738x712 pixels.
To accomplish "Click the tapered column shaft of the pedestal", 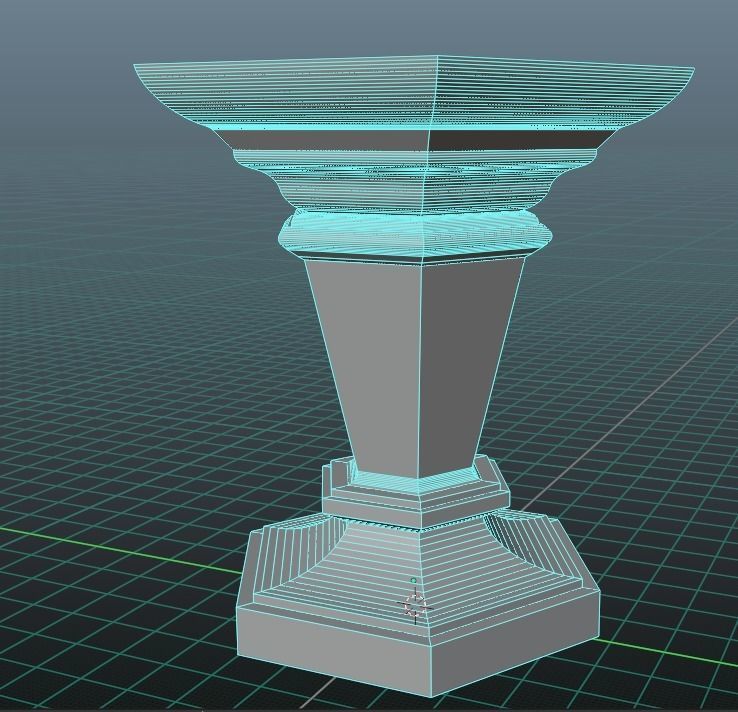I will (414, 367).
